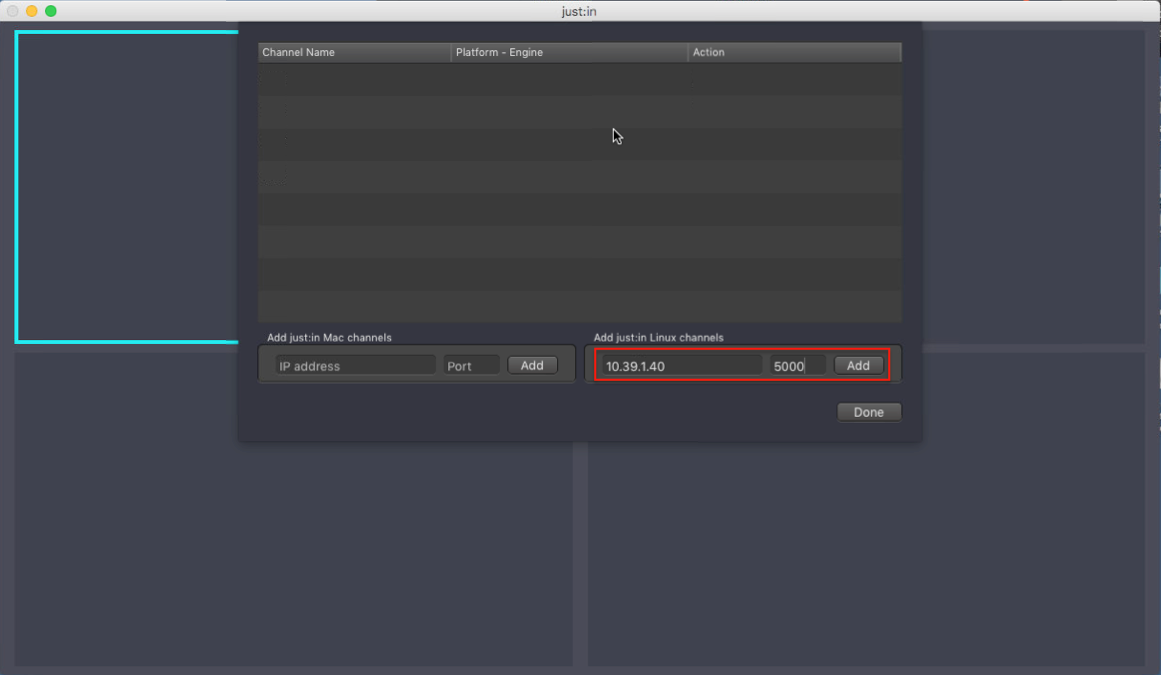Click the Mac channels Port field
1161x675 pixels.
click(x=471, y=366)
